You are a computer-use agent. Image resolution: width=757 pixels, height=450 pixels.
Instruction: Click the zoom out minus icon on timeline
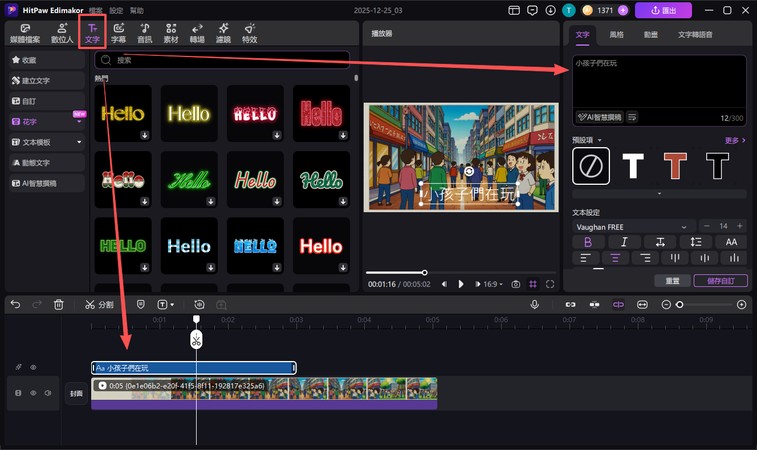[x=666, y=304]
